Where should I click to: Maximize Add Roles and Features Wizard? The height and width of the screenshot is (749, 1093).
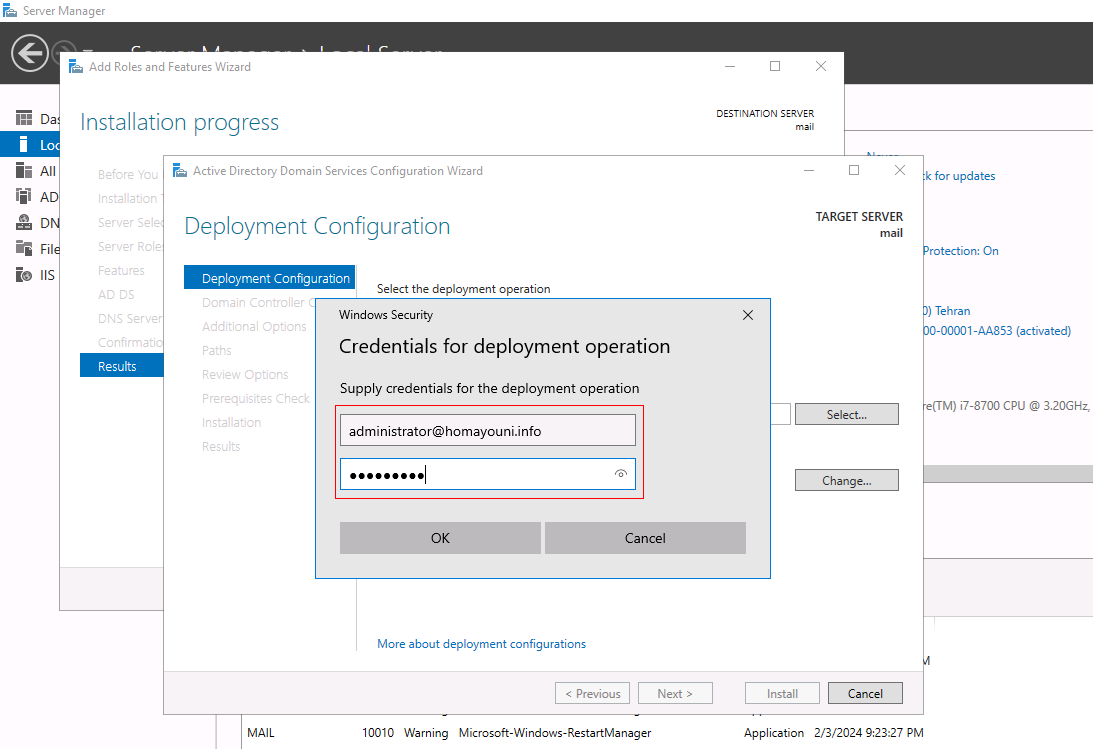point(774,66)
